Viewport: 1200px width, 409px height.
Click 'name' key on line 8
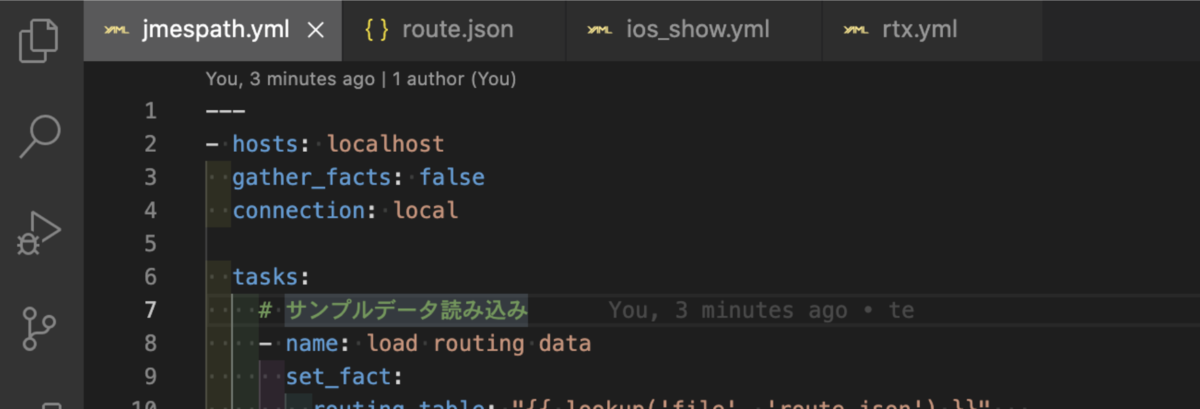coord(312,343)
